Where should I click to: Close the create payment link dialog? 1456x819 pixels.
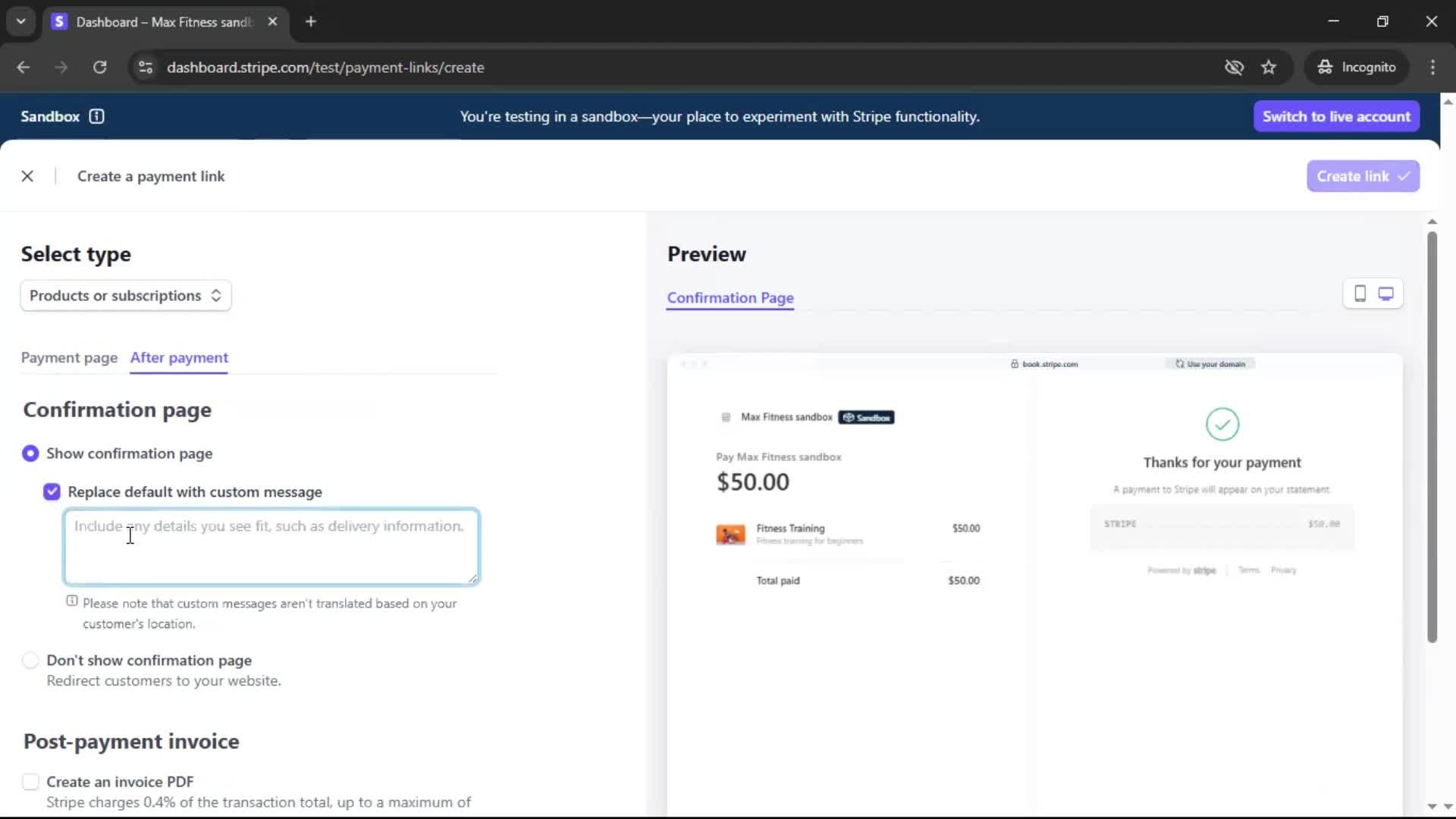tap(27, 177)
